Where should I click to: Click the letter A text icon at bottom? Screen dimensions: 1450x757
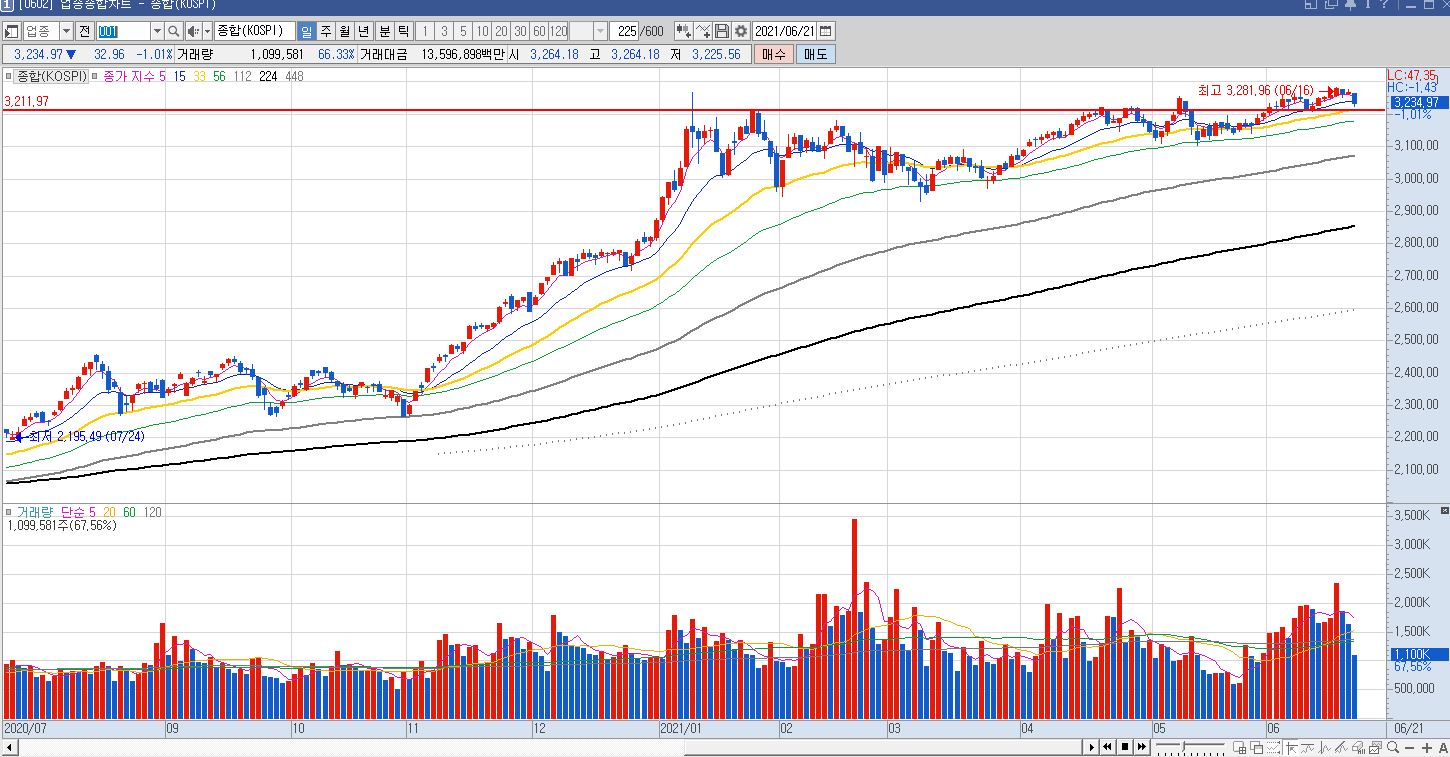[x=1443, y=747]
